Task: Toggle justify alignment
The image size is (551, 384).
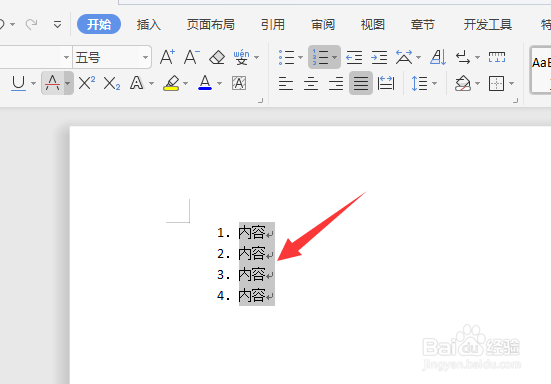Action: pyautogui.click(x=361, y=83)
